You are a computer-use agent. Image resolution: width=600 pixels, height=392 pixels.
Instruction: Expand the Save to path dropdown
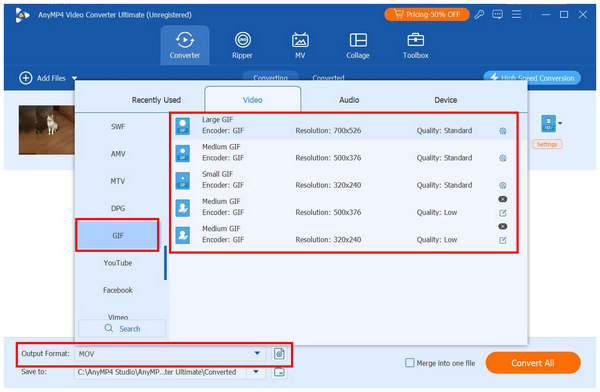coord(256,372)
